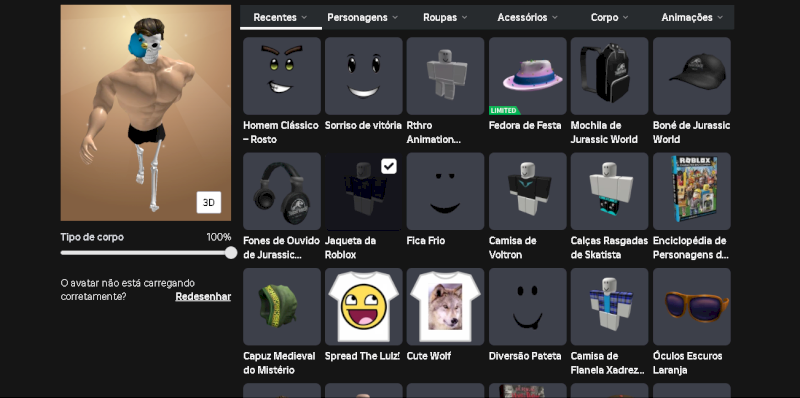
Task: Expand the Corpo dropdown chevron
Action: tap(626, 17)
